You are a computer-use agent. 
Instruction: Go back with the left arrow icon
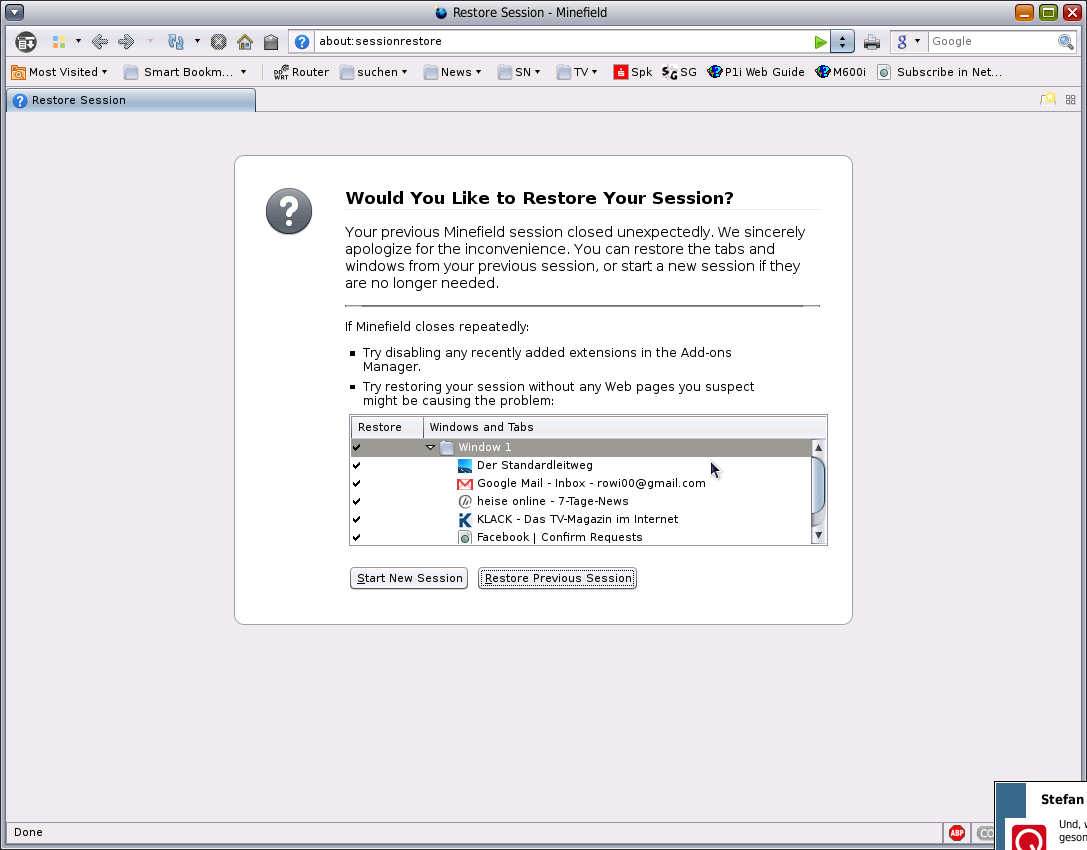pos(99,42)
